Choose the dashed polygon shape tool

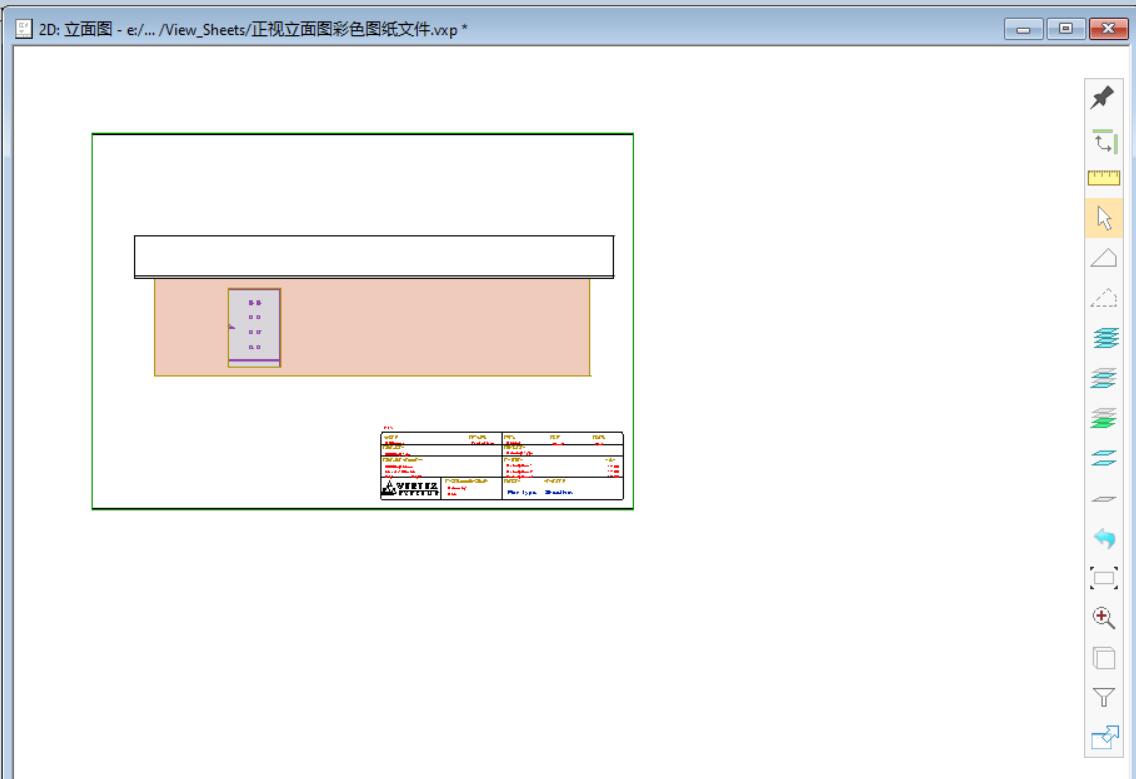tap(1103, 297)
